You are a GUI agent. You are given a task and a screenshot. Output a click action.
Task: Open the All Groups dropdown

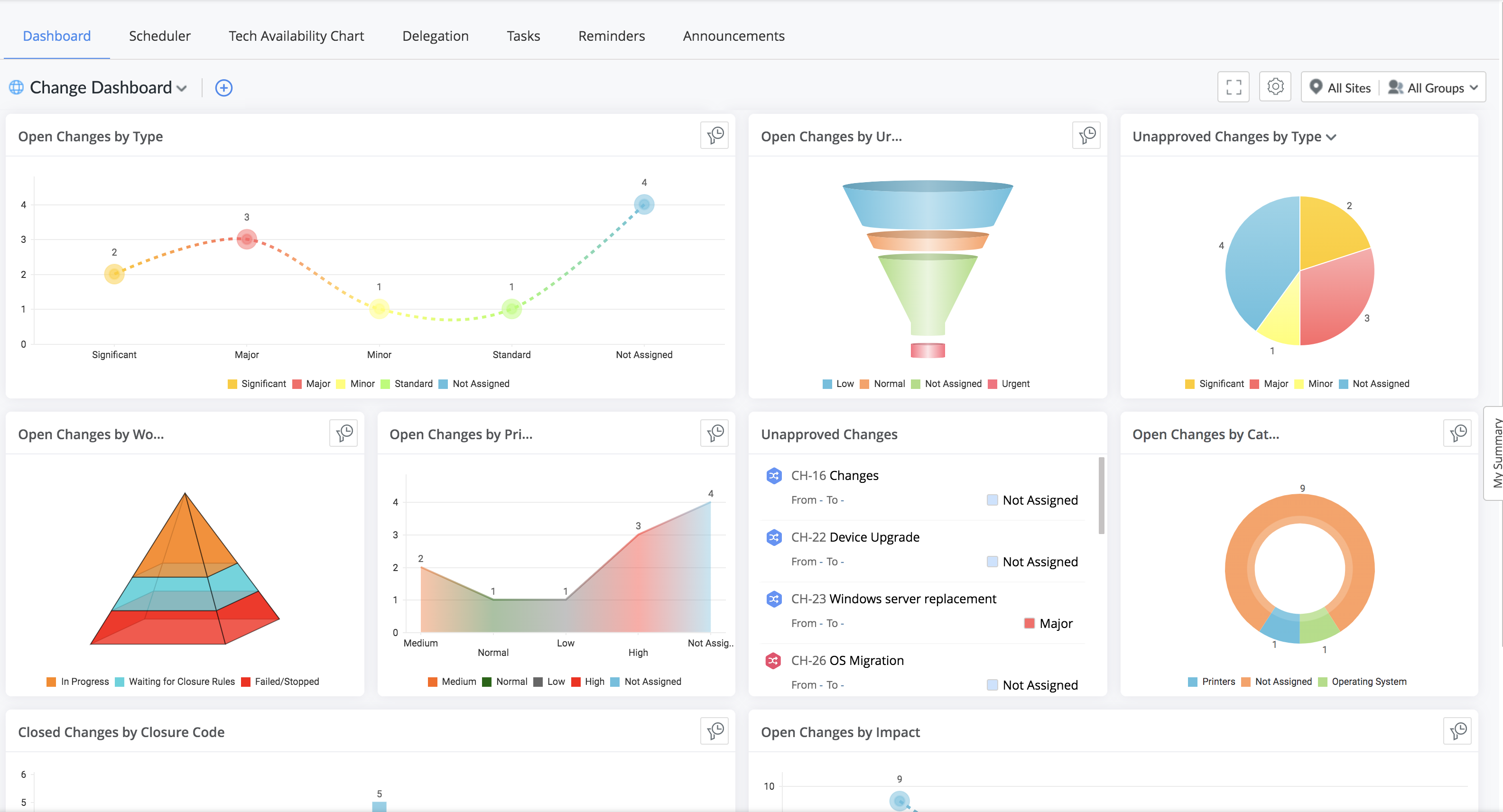1434,87
